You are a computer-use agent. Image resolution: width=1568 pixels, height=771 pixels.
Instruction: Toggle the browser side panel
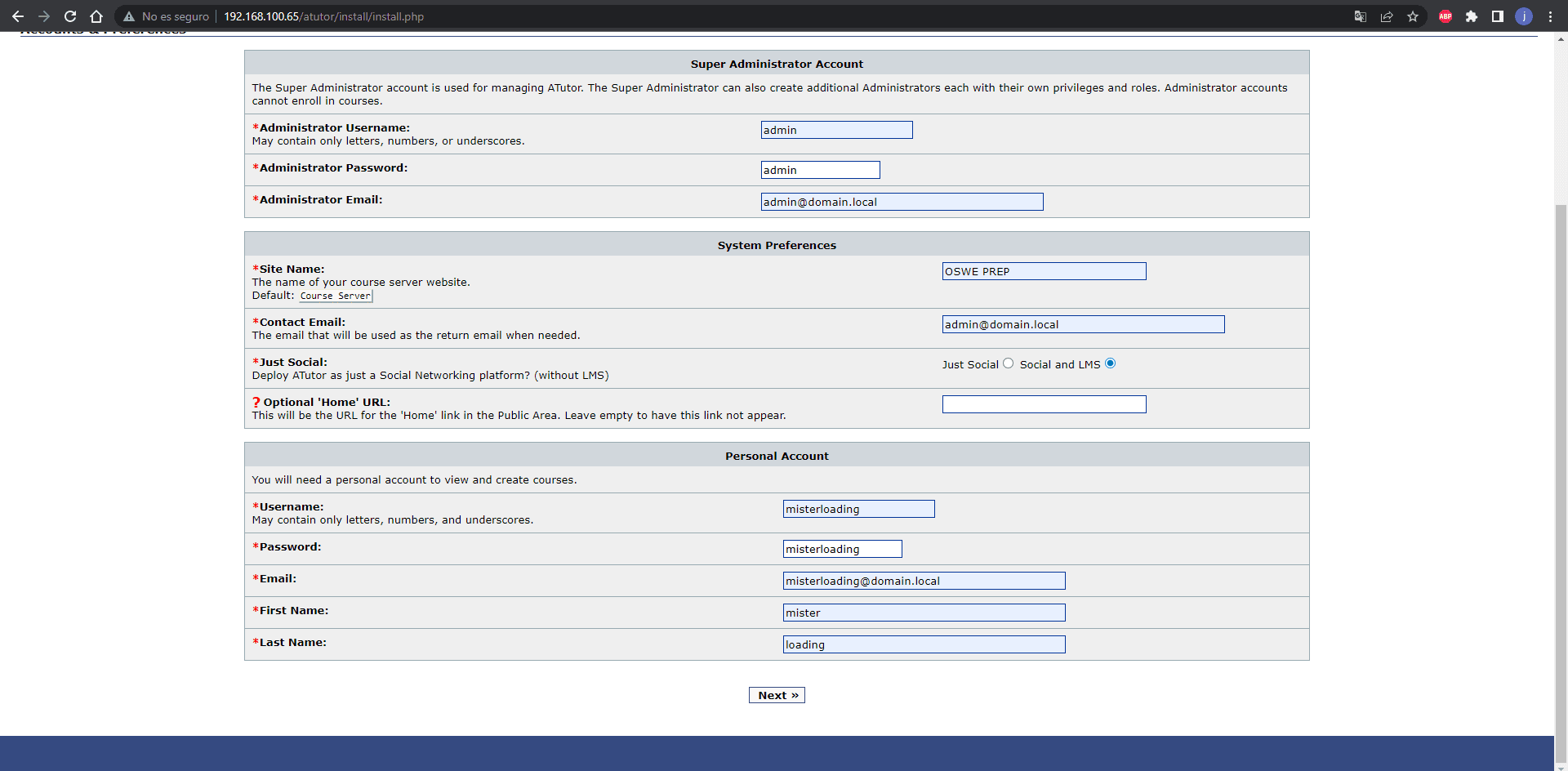(x=1498, y=16)
